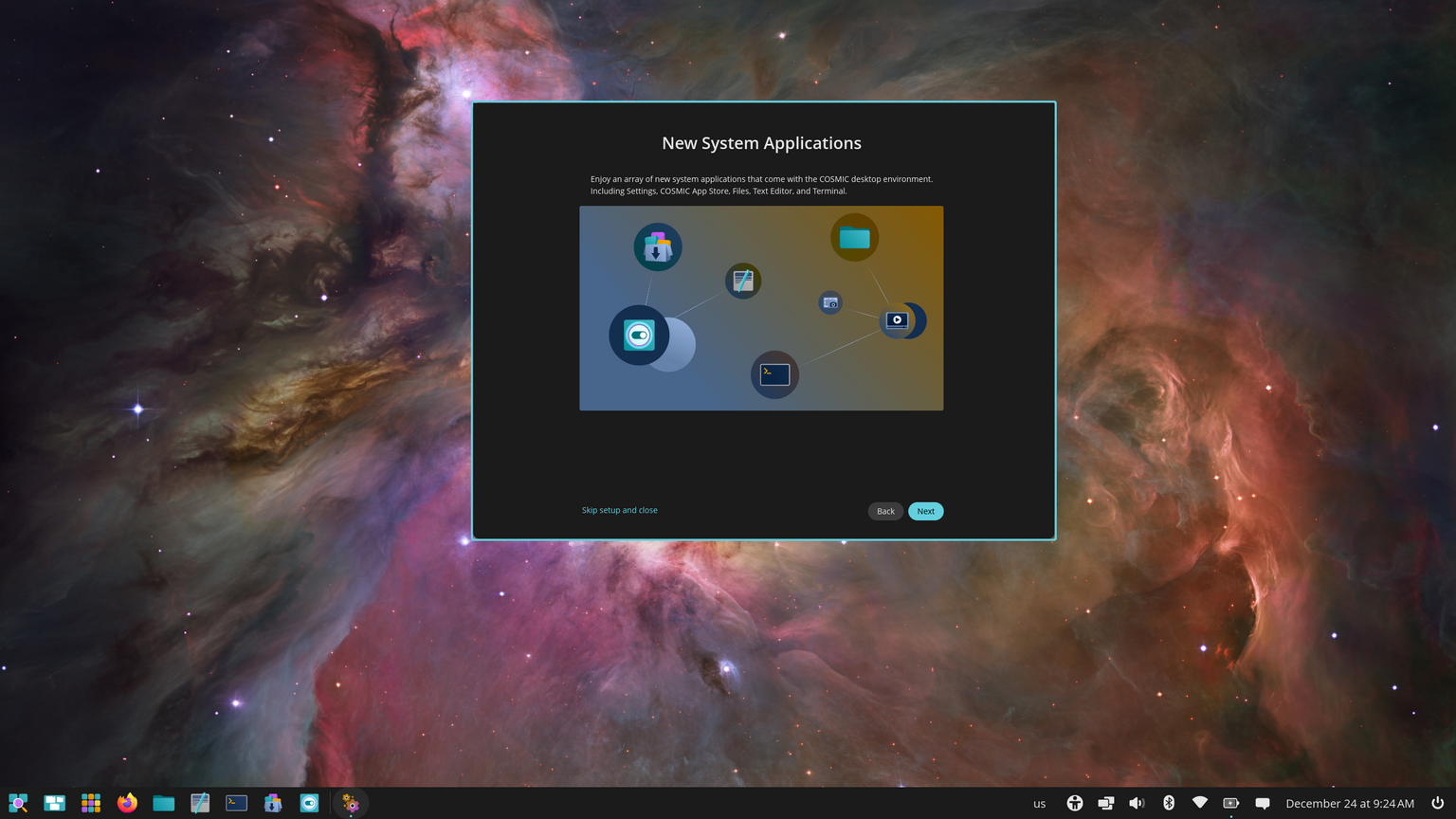Viewport: 1456px width, 819px height.
Task: Open the application library grid icon
Action: 90,803
